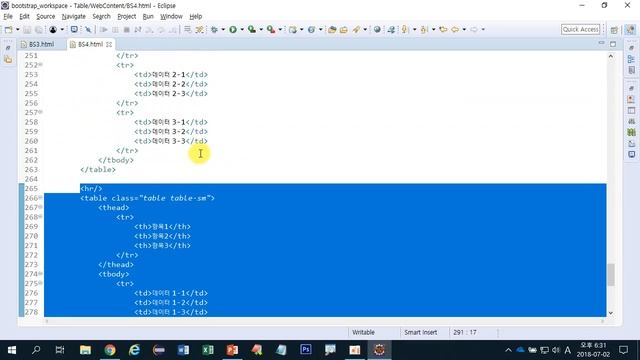The width and height of the screenshot is (640, 360).
Task: Click the Suspend debug icon
Action: coord(115,29)
